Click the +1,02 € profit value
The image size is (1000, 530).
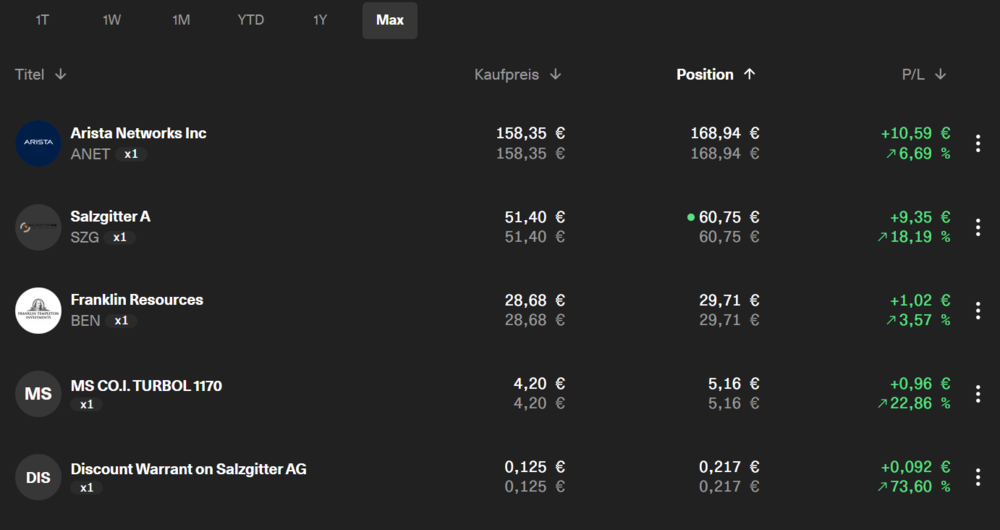pyautogui.click(x=920, y=300)
